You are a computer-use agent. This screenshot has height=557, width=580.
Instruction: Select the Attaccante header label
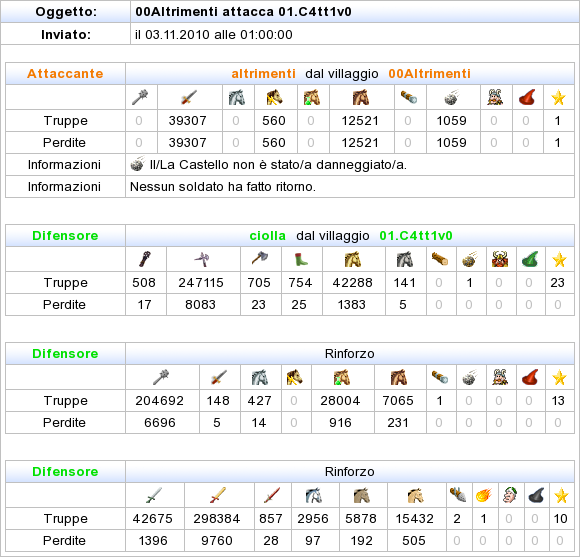click(65, 74)
